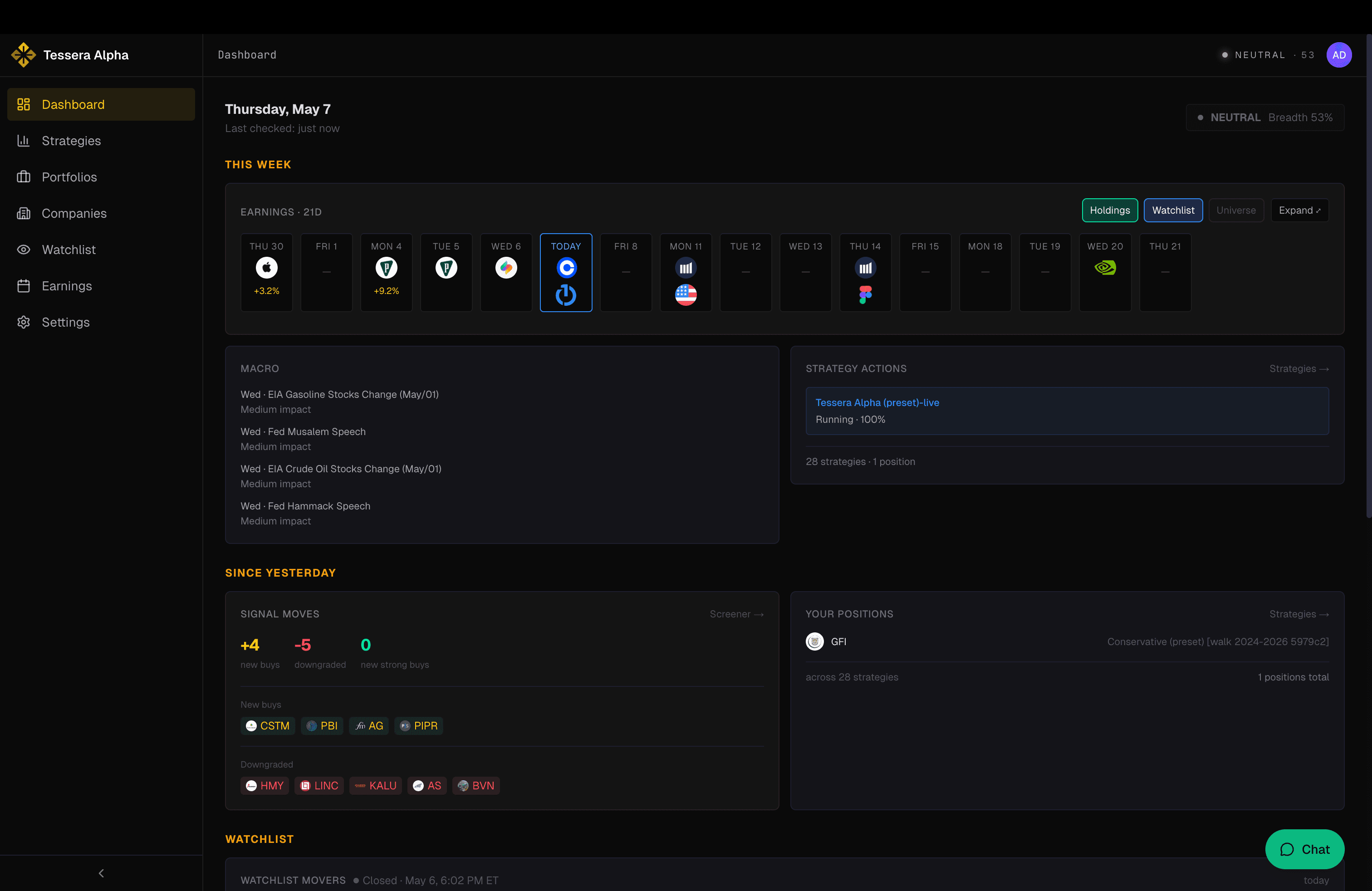This screenshot has width=1372, height=891.
Task: Open Watchlist in the sidebar menu
Action: point(101,250)
